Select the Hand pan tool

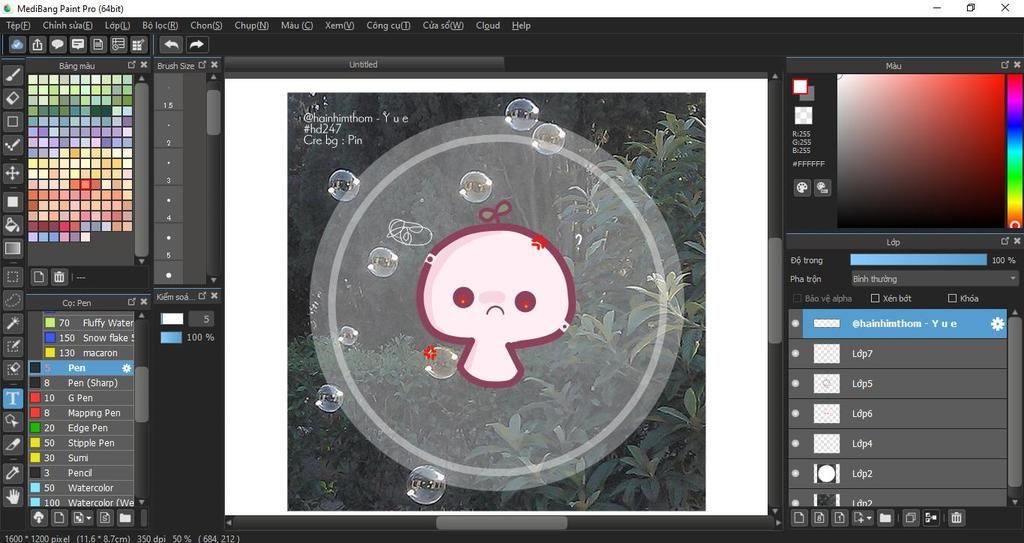tap(12, 497)
